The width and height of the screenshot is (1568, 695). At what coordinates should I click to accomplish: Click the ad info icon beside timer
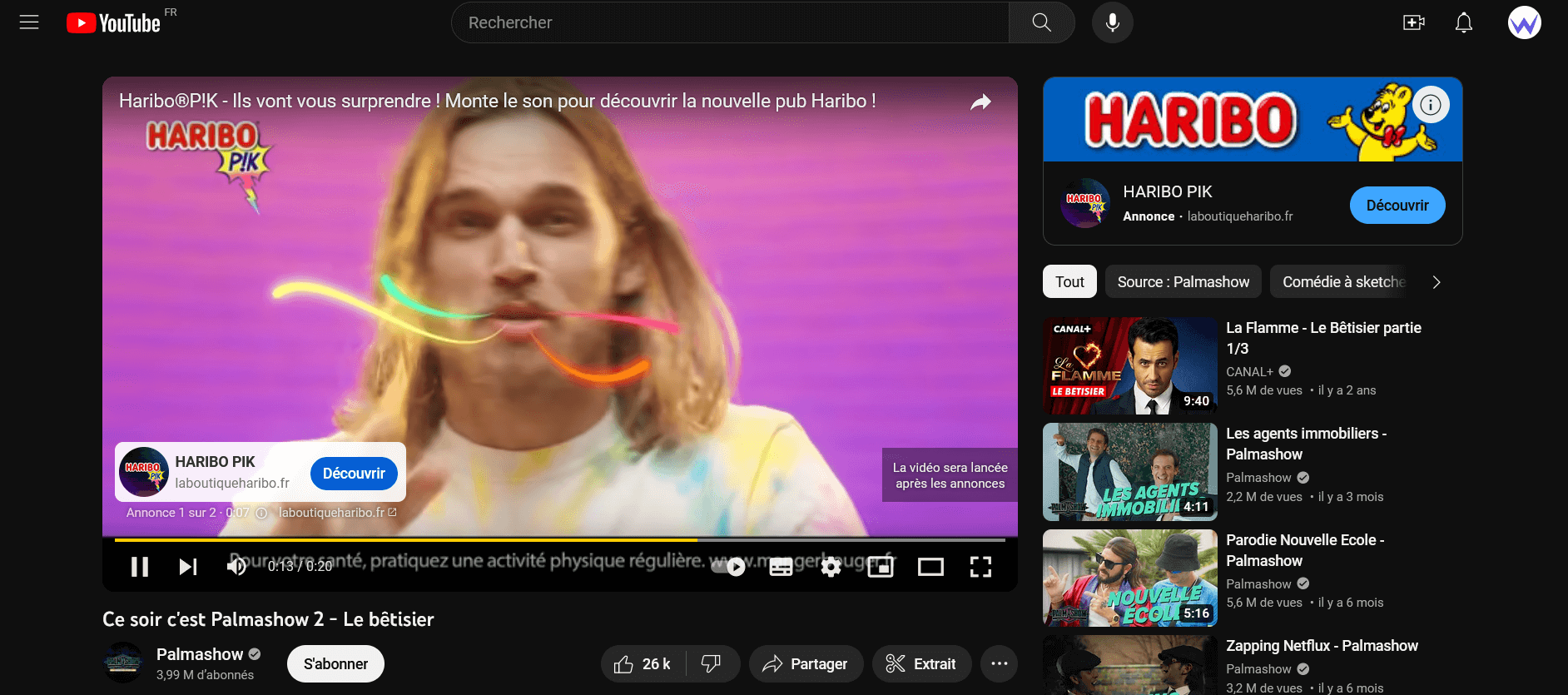[261, 513]
